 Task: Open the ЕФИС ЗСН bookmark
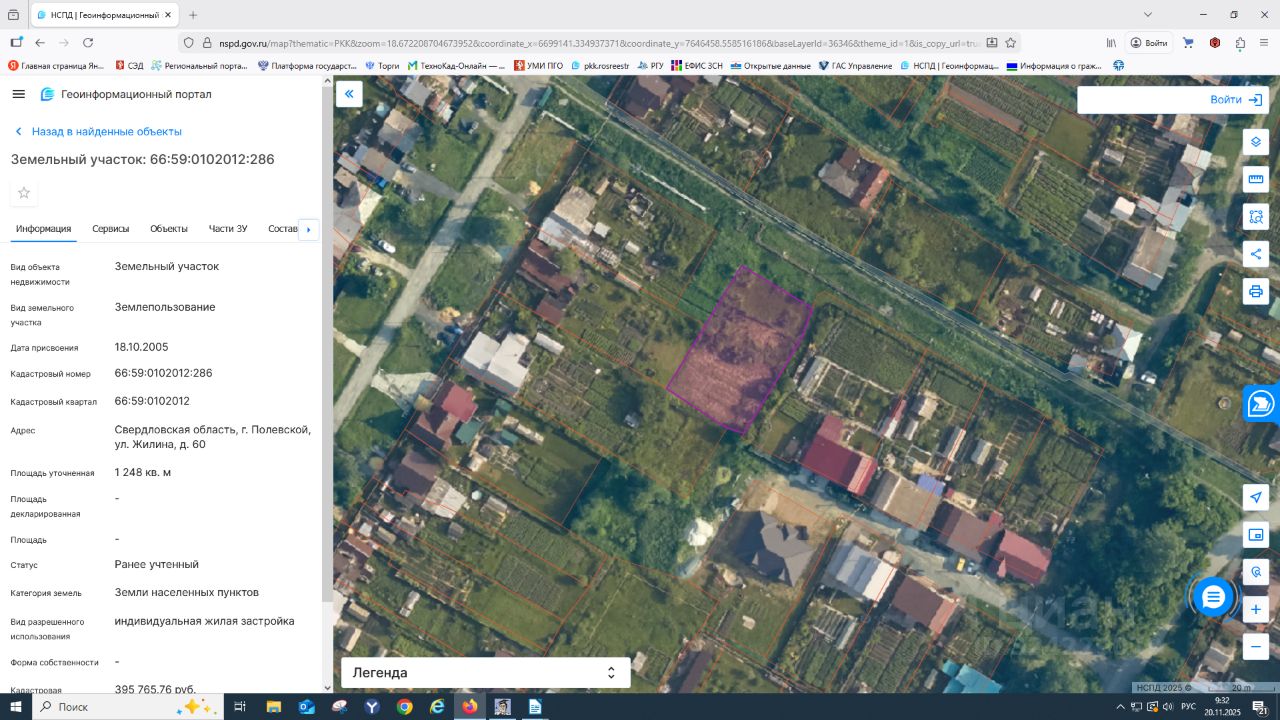click(697, 66)
